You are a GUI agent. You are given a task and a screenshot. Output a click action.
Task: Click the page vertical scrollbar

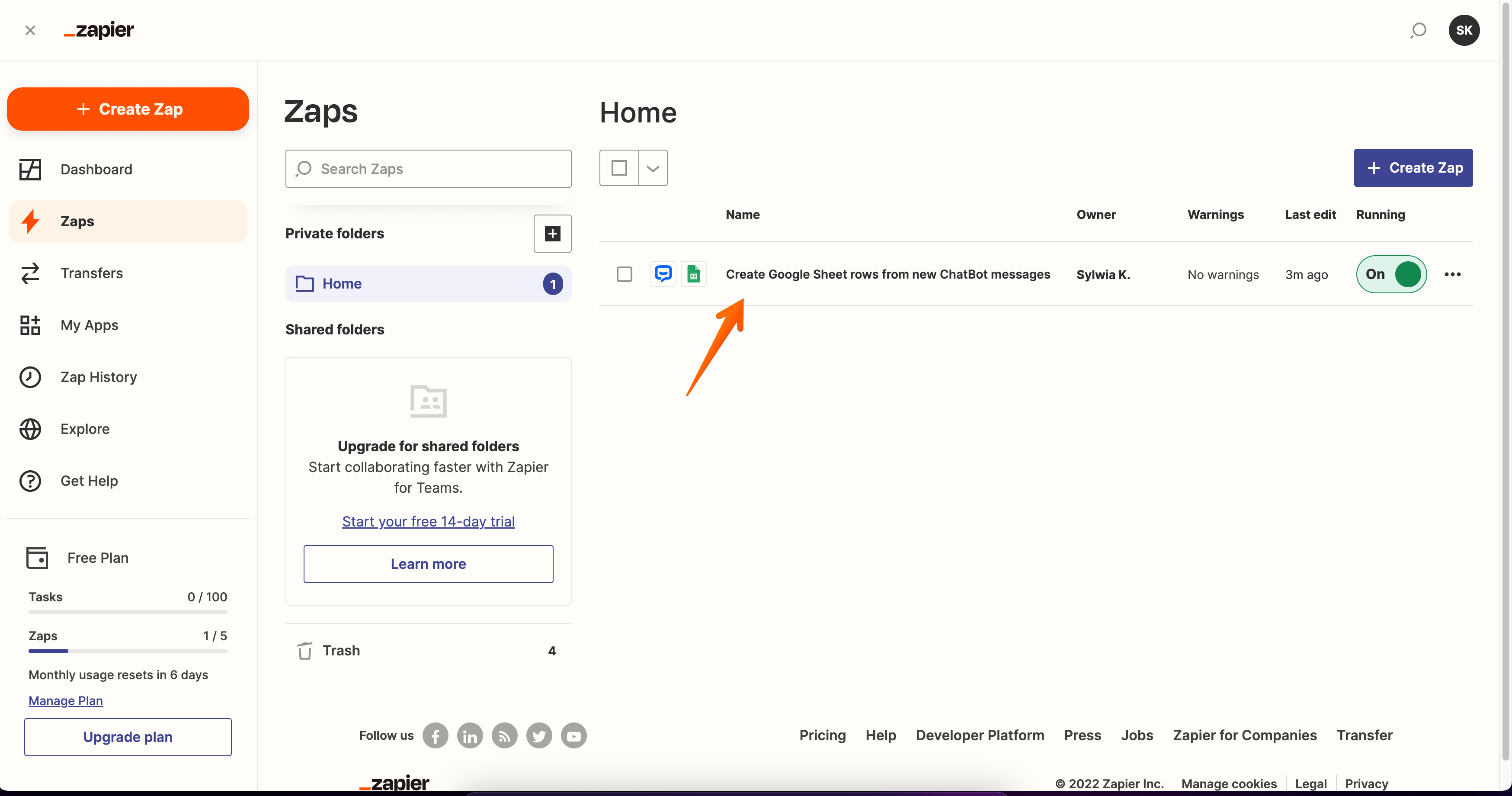(x=1506, y=382)
